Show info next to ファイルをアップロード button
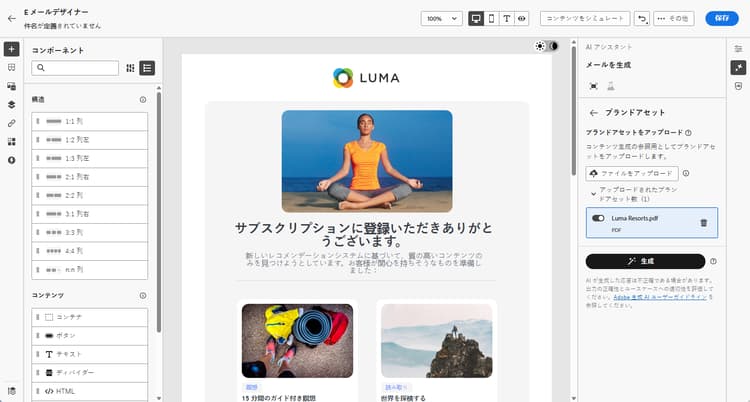750x402 pixels. [x=686, y=173]
